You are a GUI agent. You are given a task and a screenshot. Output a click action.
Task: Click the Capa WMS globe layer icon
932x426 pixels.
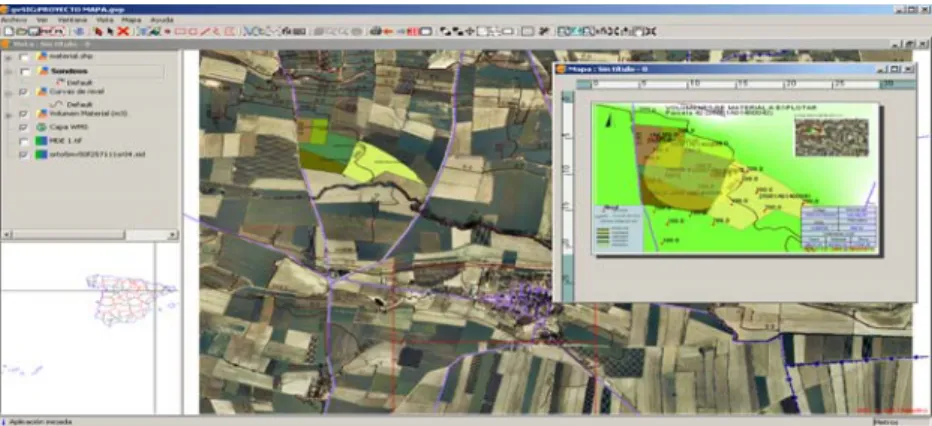[x=41, y=127]
